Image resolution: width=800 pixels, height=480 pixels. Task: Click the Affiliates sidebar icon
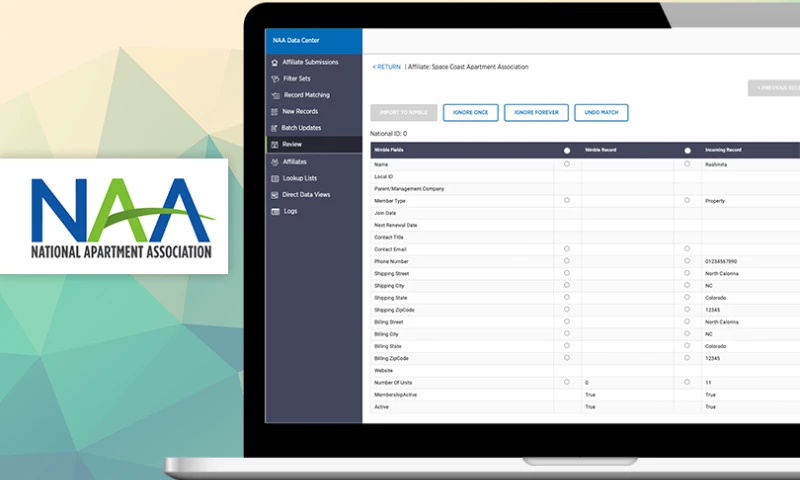tap(275, 162)
